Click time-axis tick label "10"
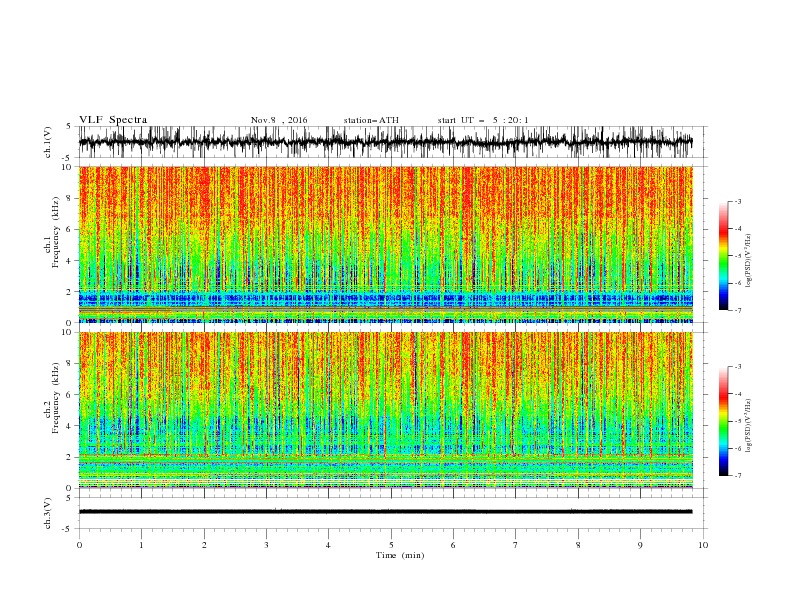Viewport: 792px width, 612px height. coord(703,545)
